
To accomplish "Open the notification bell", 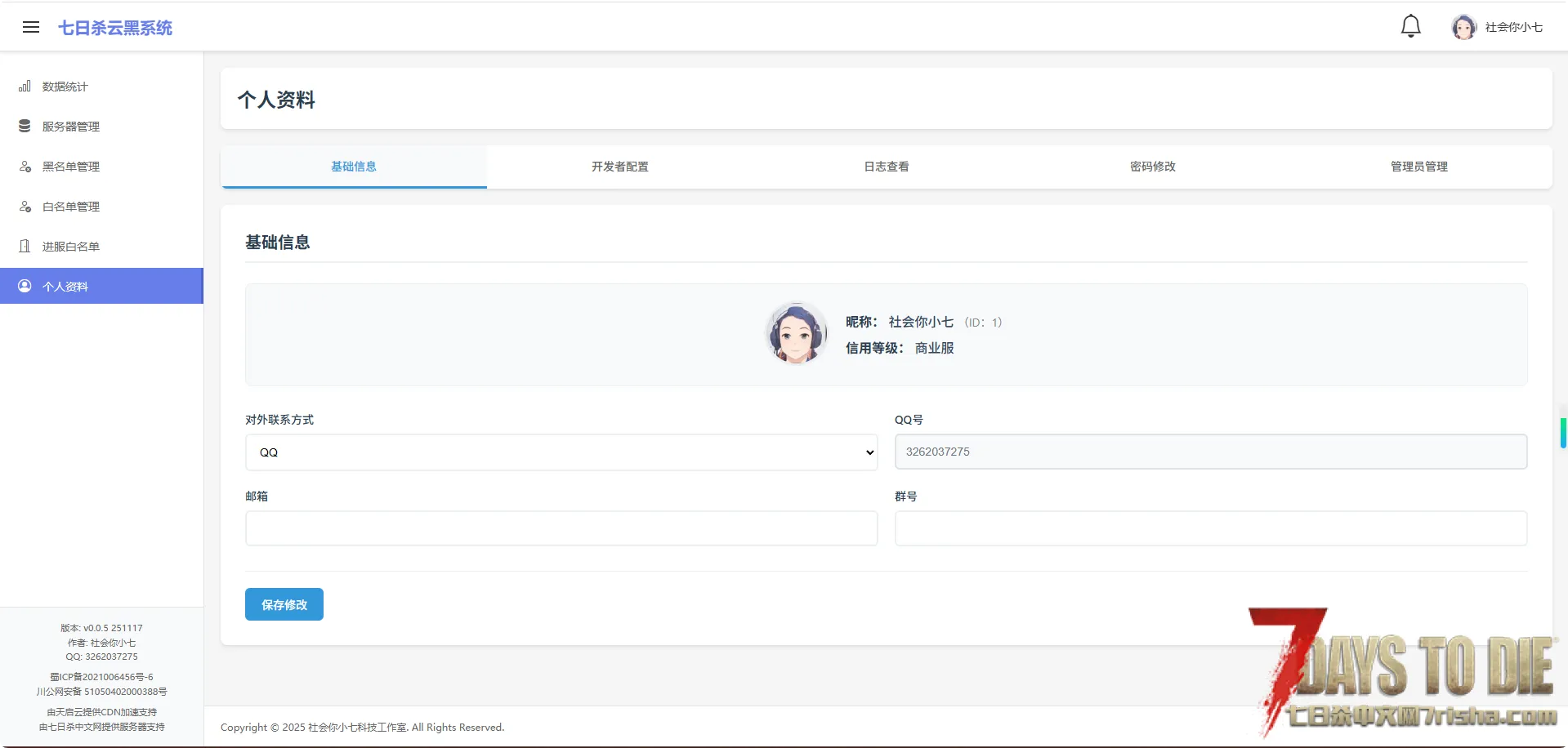I will coord(1410,27).
